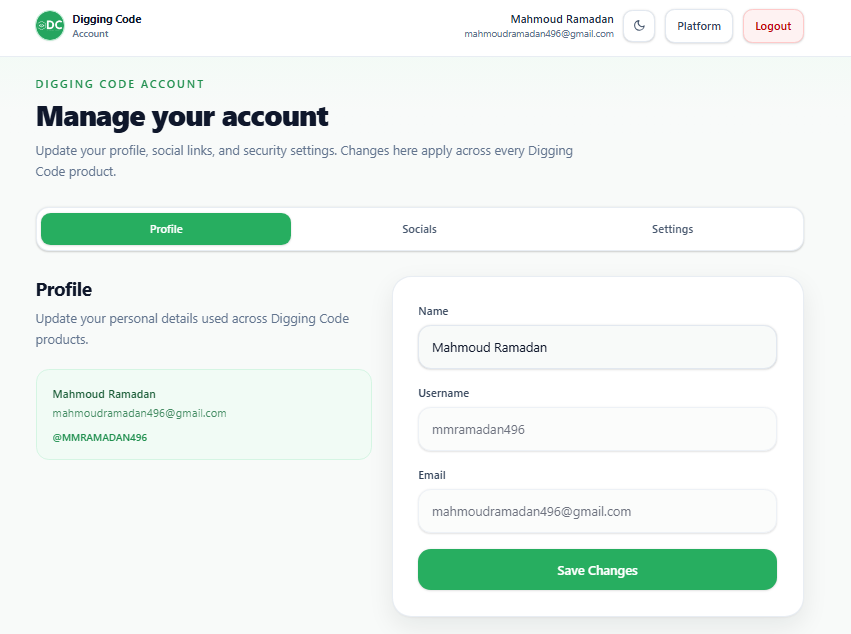Click the Email input field
The height and width of the screenshot is (634, 851).
coord(597,511)
